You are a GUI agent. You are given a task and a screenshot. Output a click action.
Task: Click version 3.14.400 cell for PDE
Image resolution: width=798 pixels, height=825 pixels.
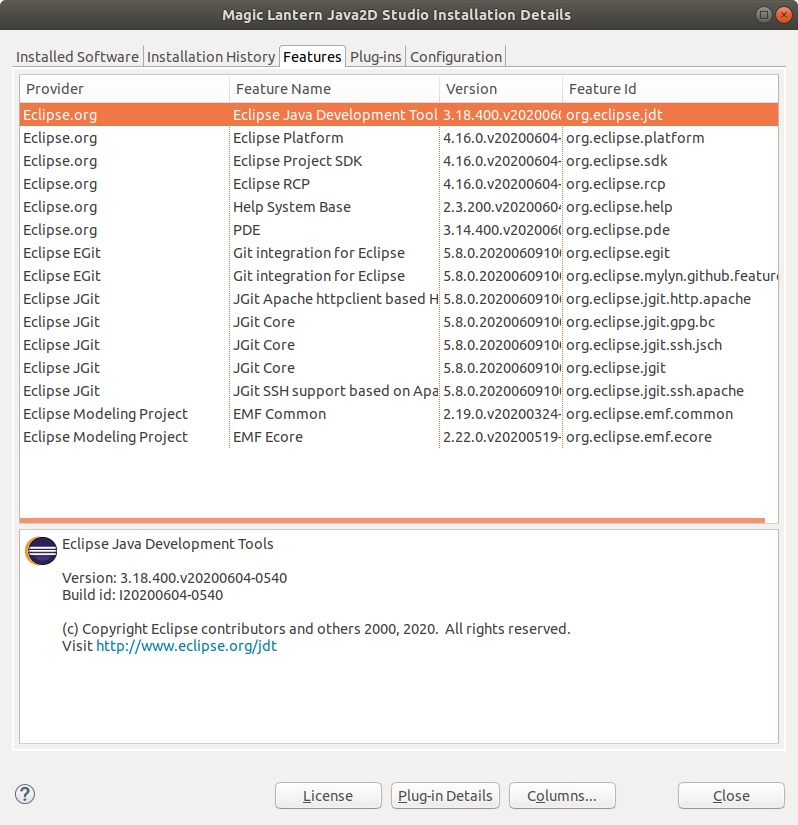(502, 230)
